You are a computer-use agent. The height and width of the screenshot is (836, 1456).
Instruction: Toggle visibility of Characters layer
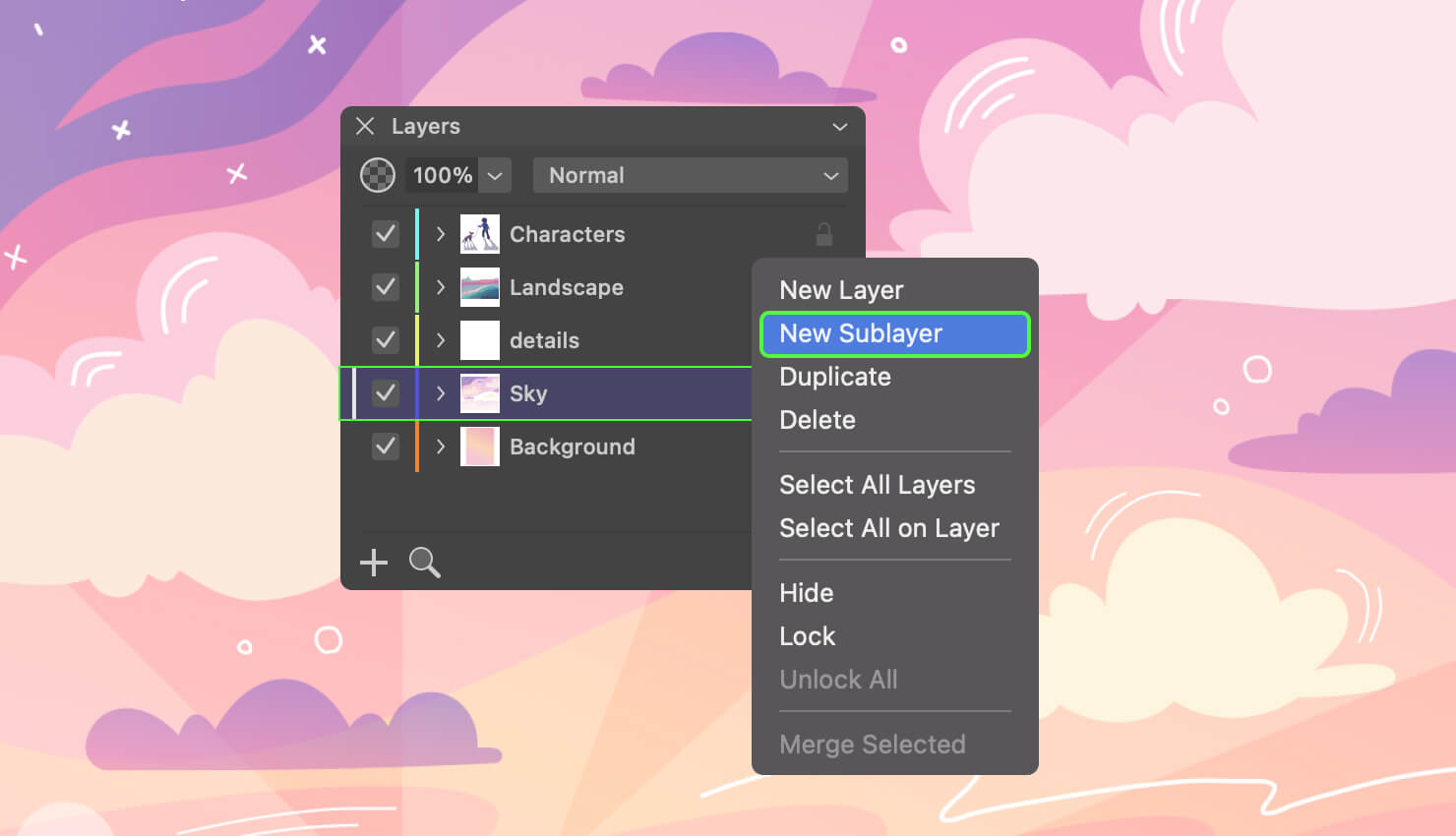tap(386, 234)
